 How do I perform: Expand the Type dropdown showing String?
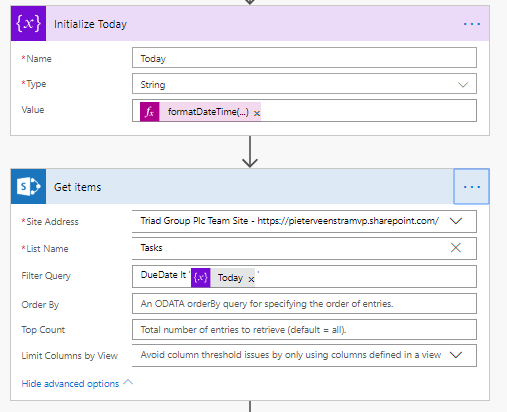point(463,85)
